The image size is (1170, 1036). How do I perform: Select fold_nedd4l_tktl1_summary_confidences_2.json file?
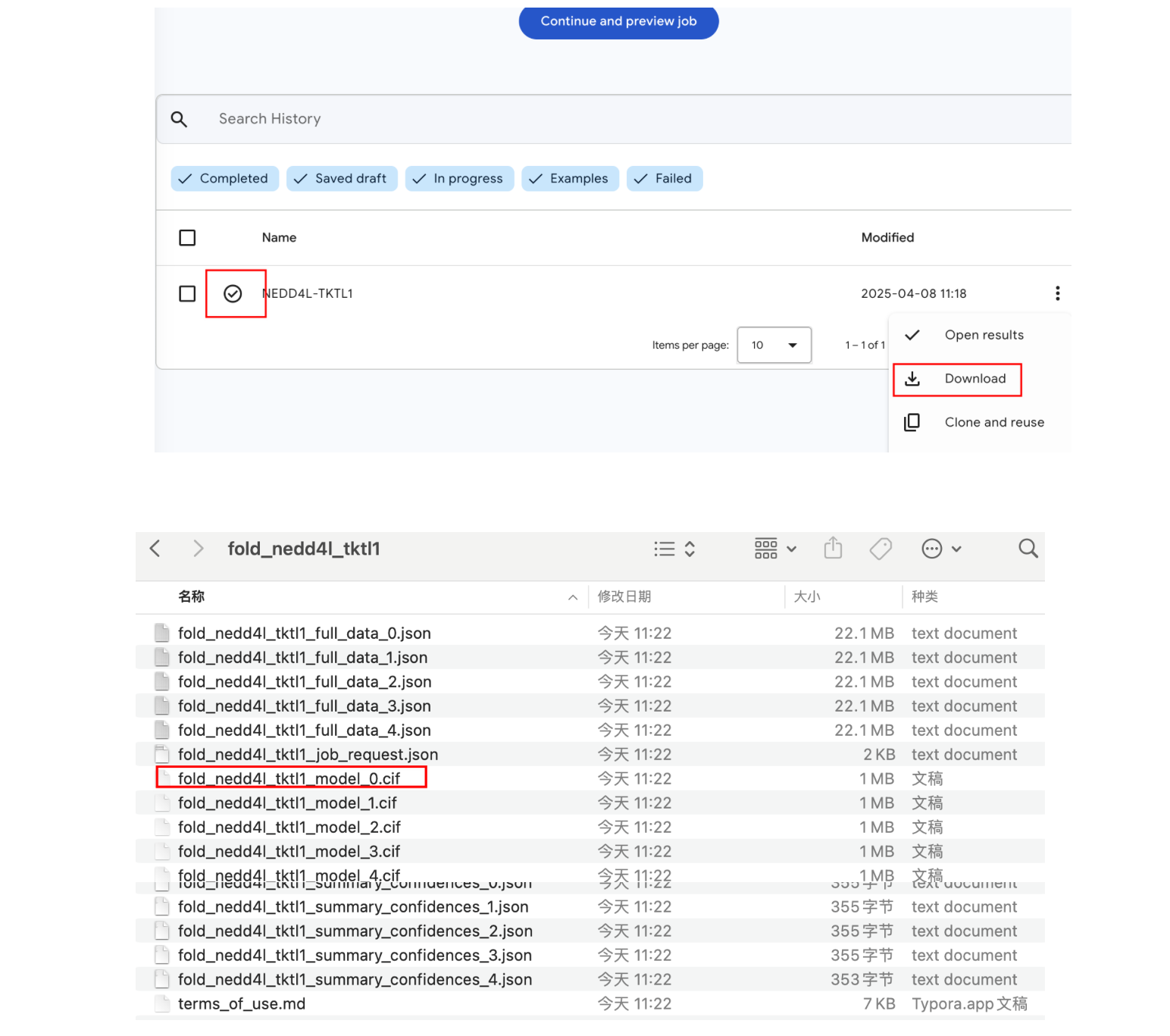click(590, 931)
